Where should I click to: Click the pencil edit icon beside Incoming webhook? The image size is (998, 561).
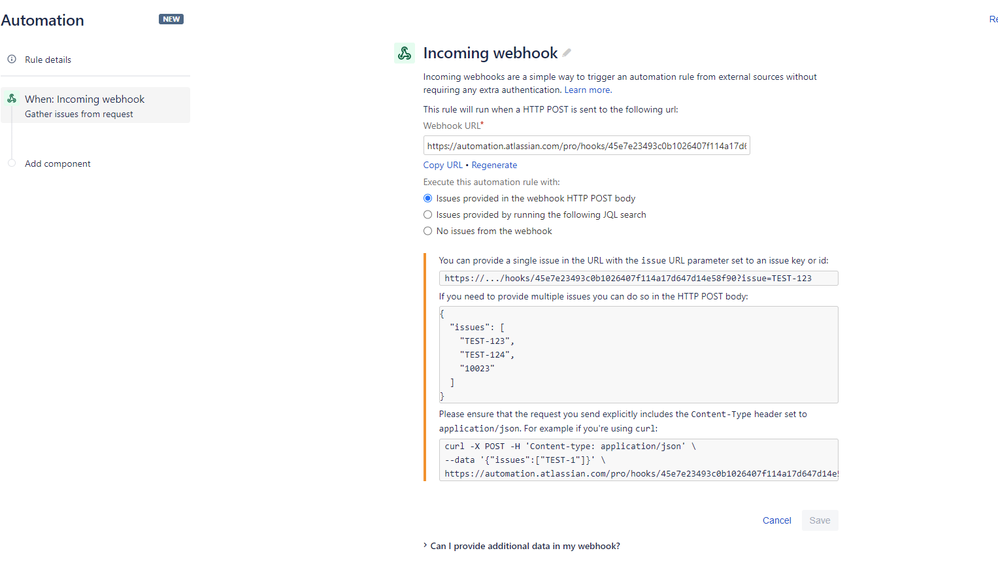point(566,53)
